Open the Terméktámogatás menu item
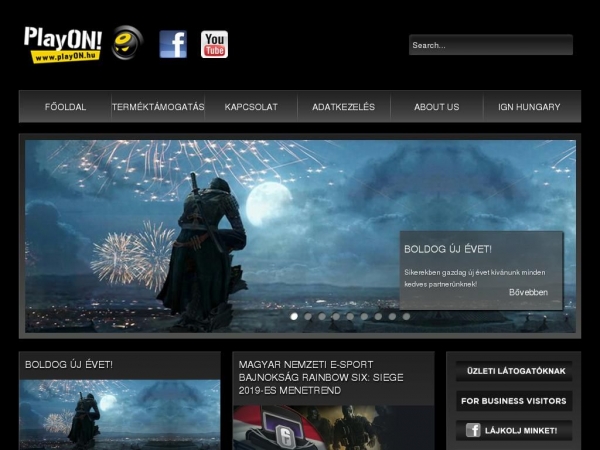Viewport: 600px width, 450px height. (x=158, y=107)
